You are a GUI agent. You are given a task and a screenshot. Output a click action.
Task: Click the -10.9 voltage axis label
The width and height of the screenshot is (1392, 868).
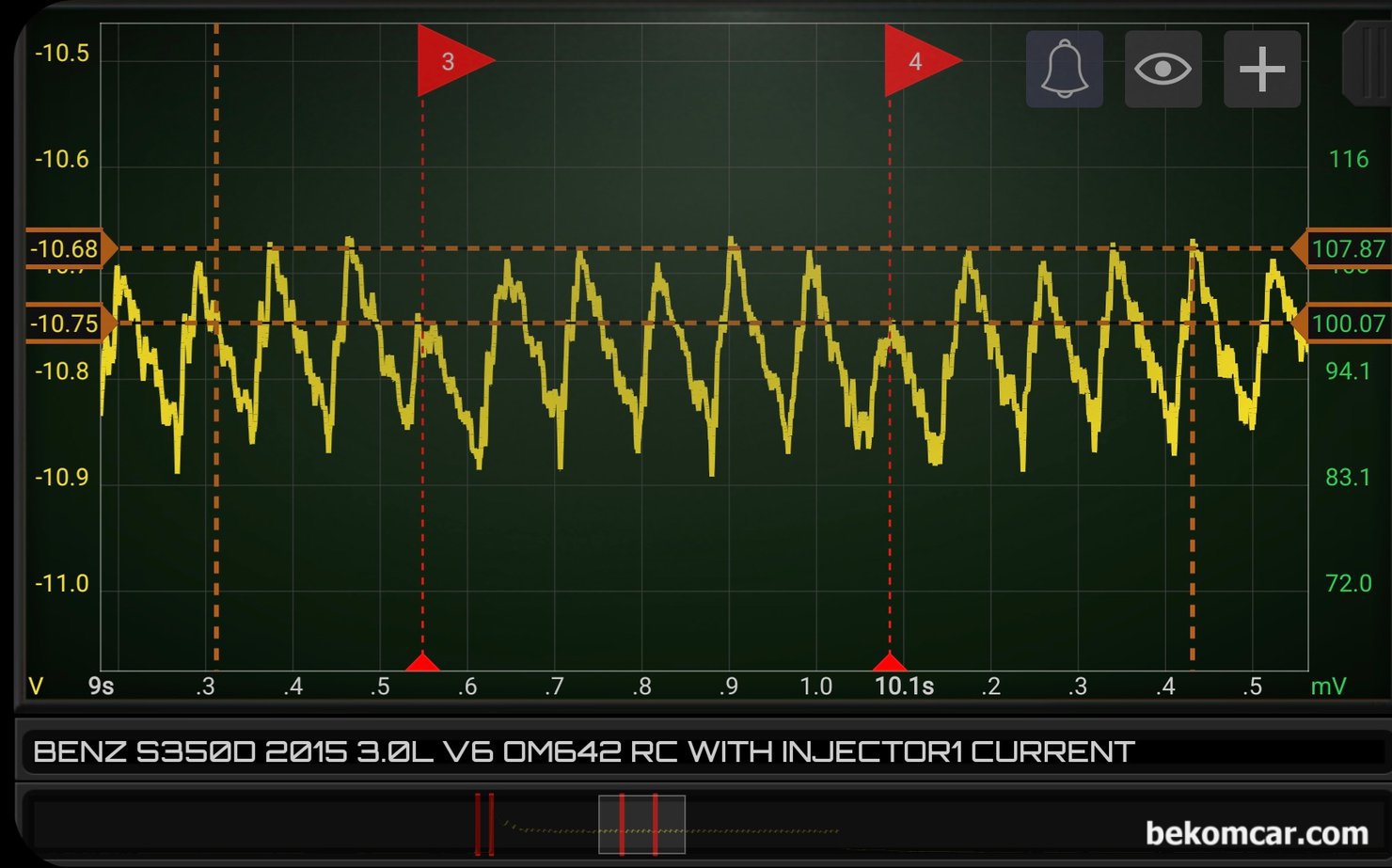tap(62, 478)
